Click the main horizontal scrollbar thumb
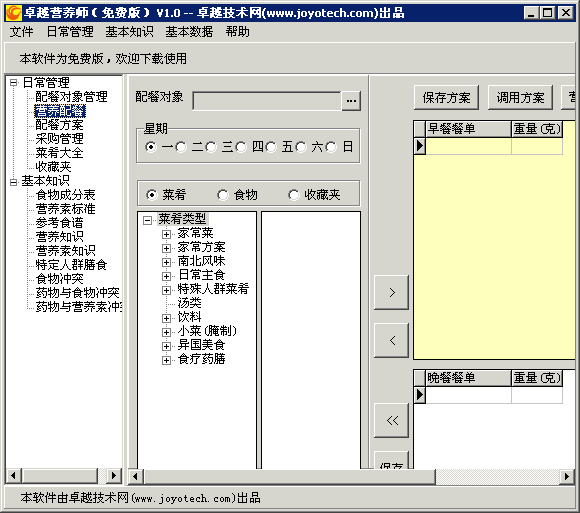The image size is (580, 513). (x=289, y=476)
